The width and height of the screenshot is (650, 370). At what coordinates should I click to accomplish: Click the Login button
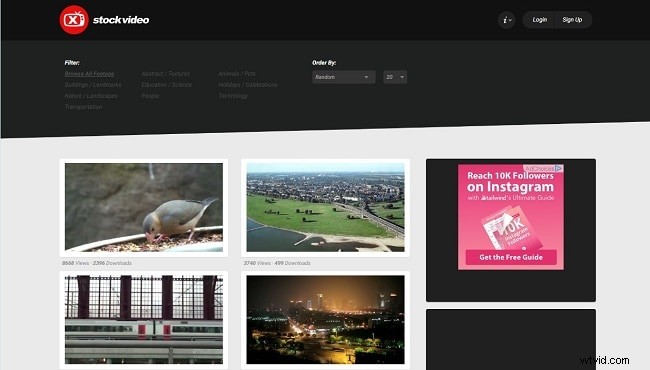point(539,20)
